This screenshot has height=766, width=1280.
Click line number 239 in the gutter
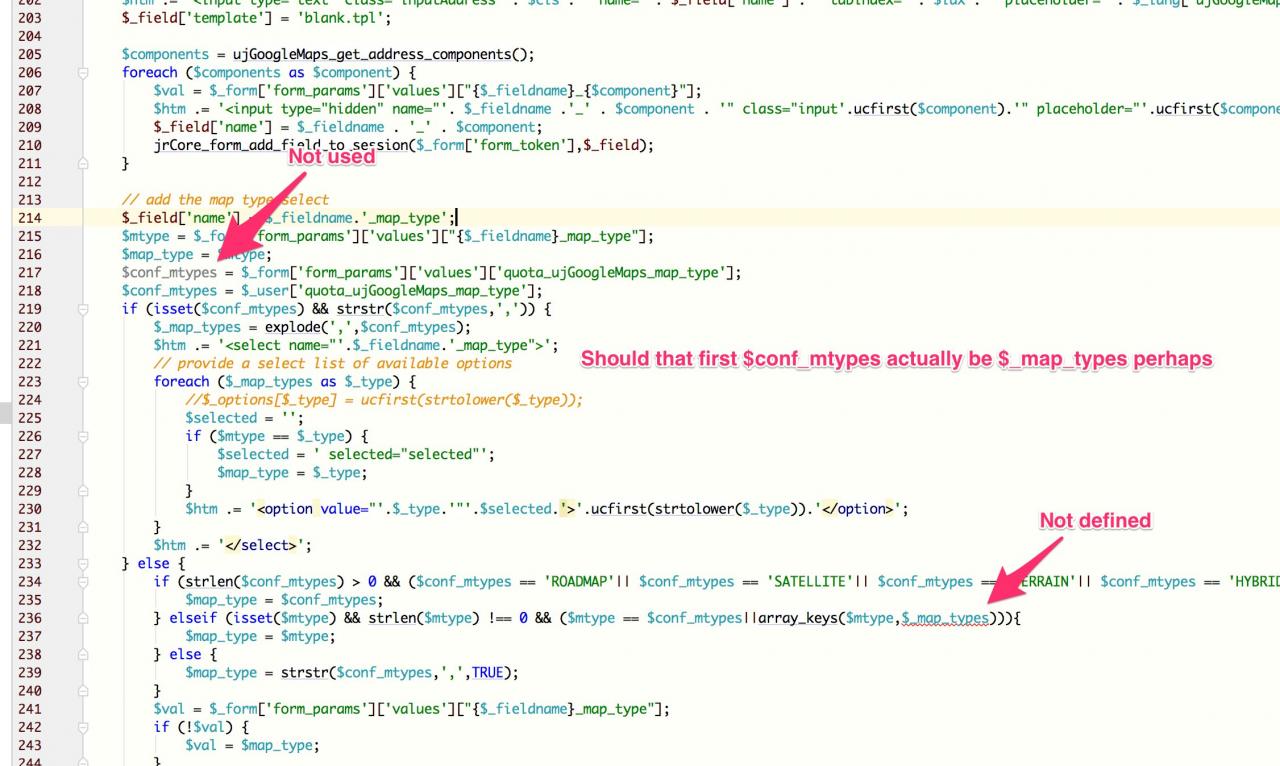(x=29, y=672)
